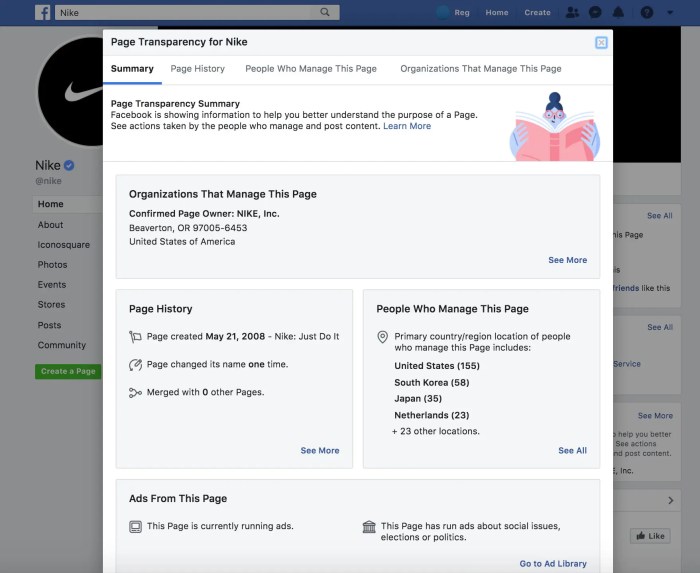Click See More under Organizations section
This screenshot has width=700, height=573.
coord(567,260)
